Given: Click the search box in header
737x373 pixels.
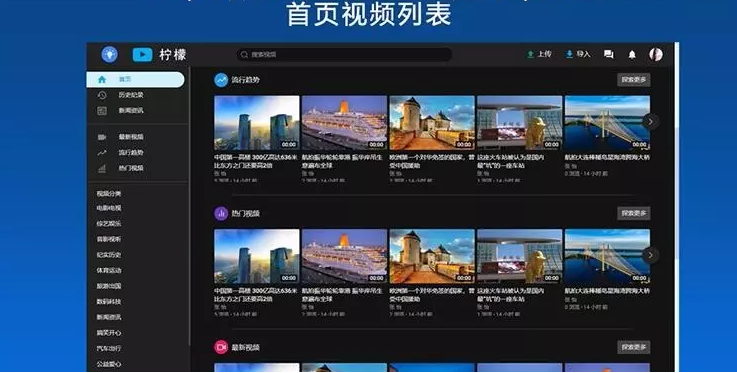Looking at the screenshot, I should [x=344, y=54].
